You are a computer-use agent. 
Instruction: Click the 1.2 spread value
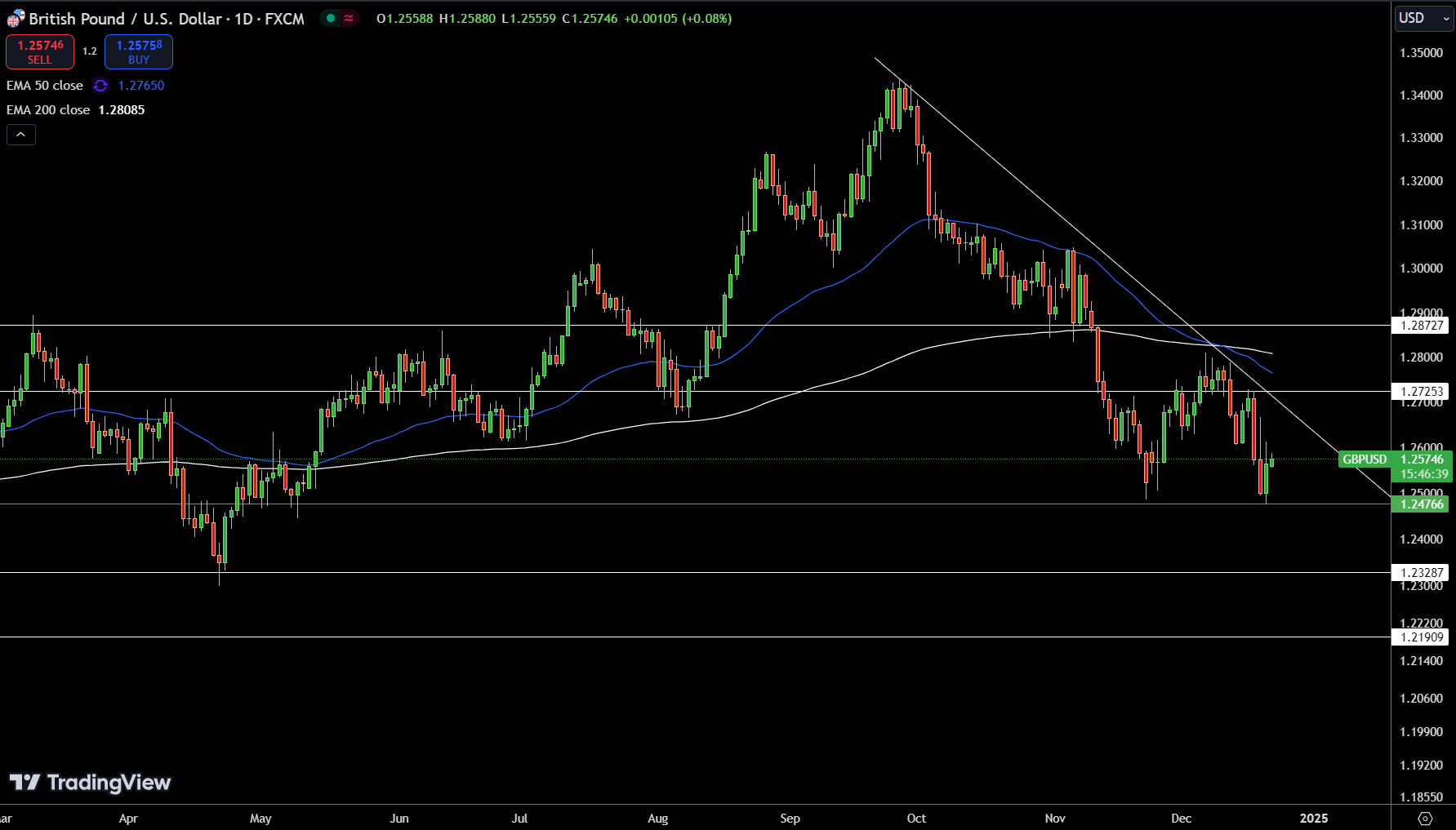coord(90,51)
